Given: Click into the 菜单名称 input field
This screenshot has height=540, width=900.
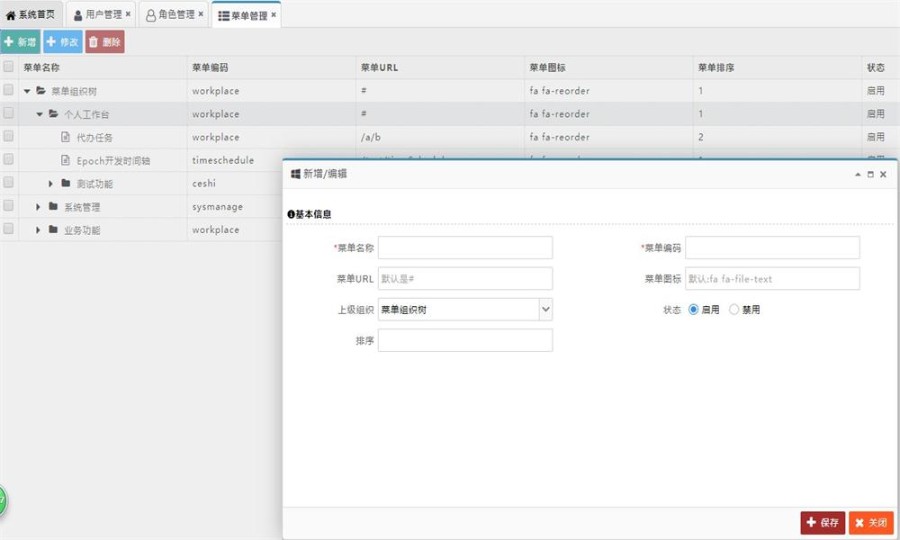Looking at the screenshot, I should pos(465,248).
